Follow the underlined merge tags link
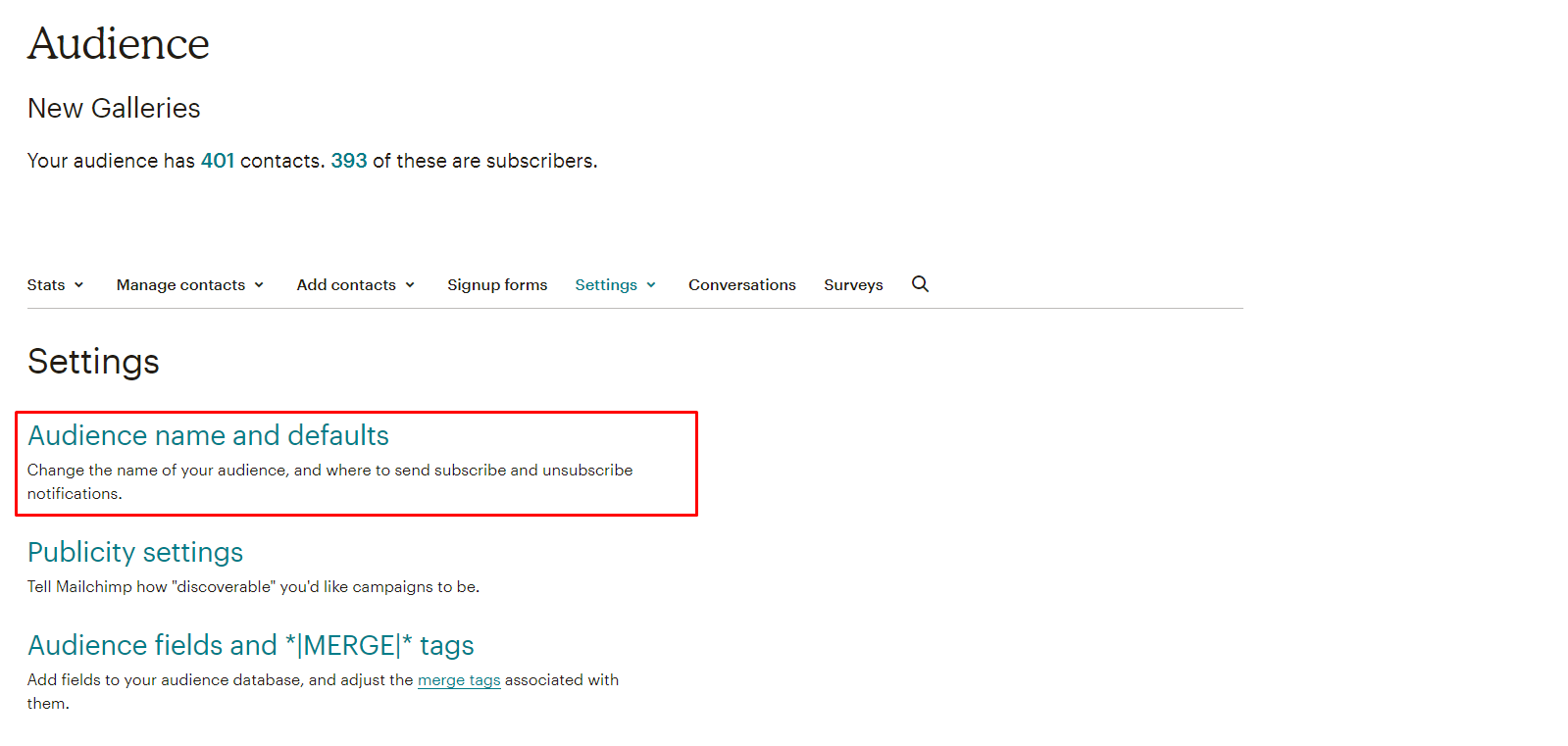 (x=459, y=680)
